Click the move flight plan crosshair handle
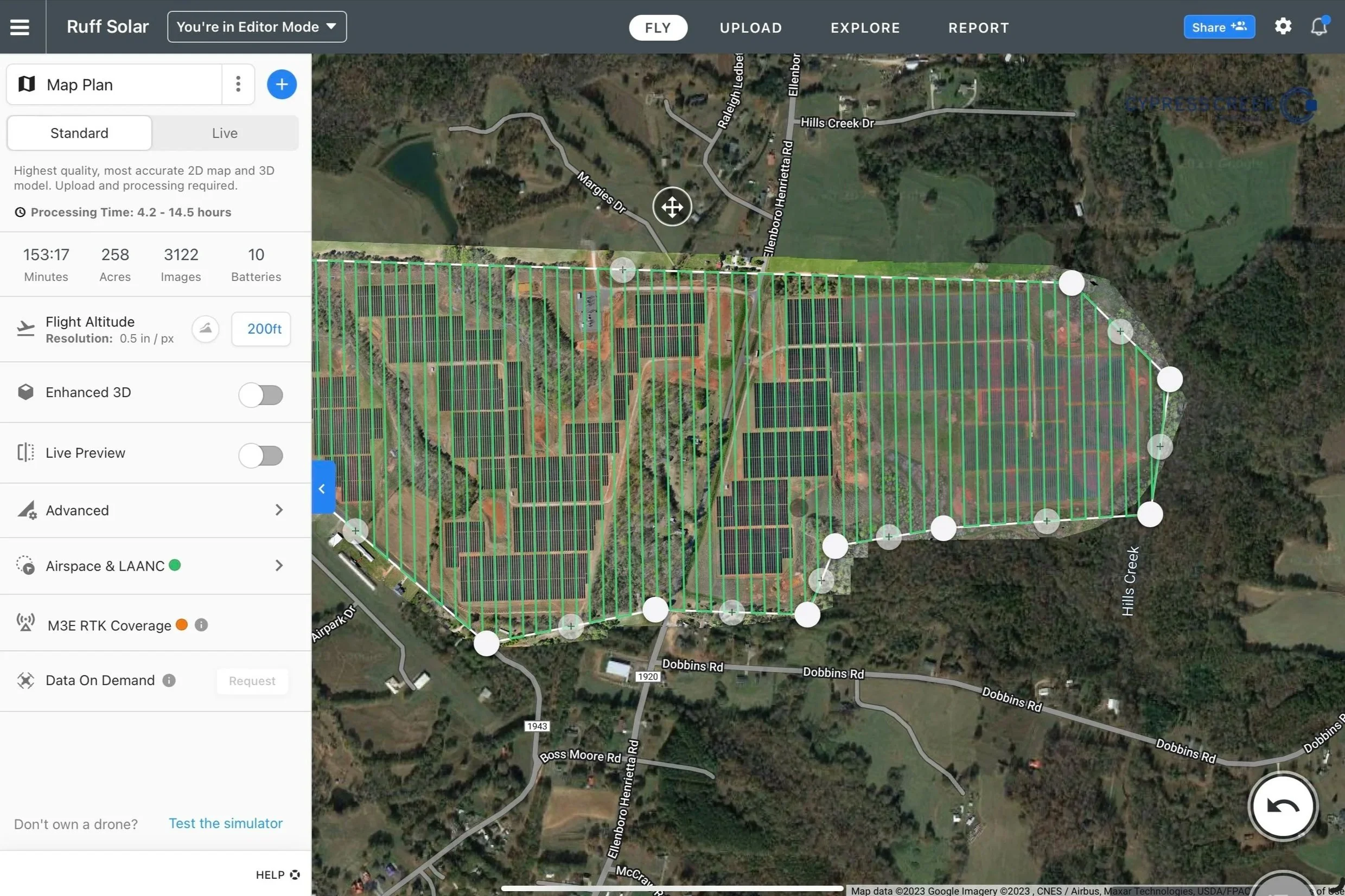This screenshot has height=896, width=1345. [x=672, y=206]
